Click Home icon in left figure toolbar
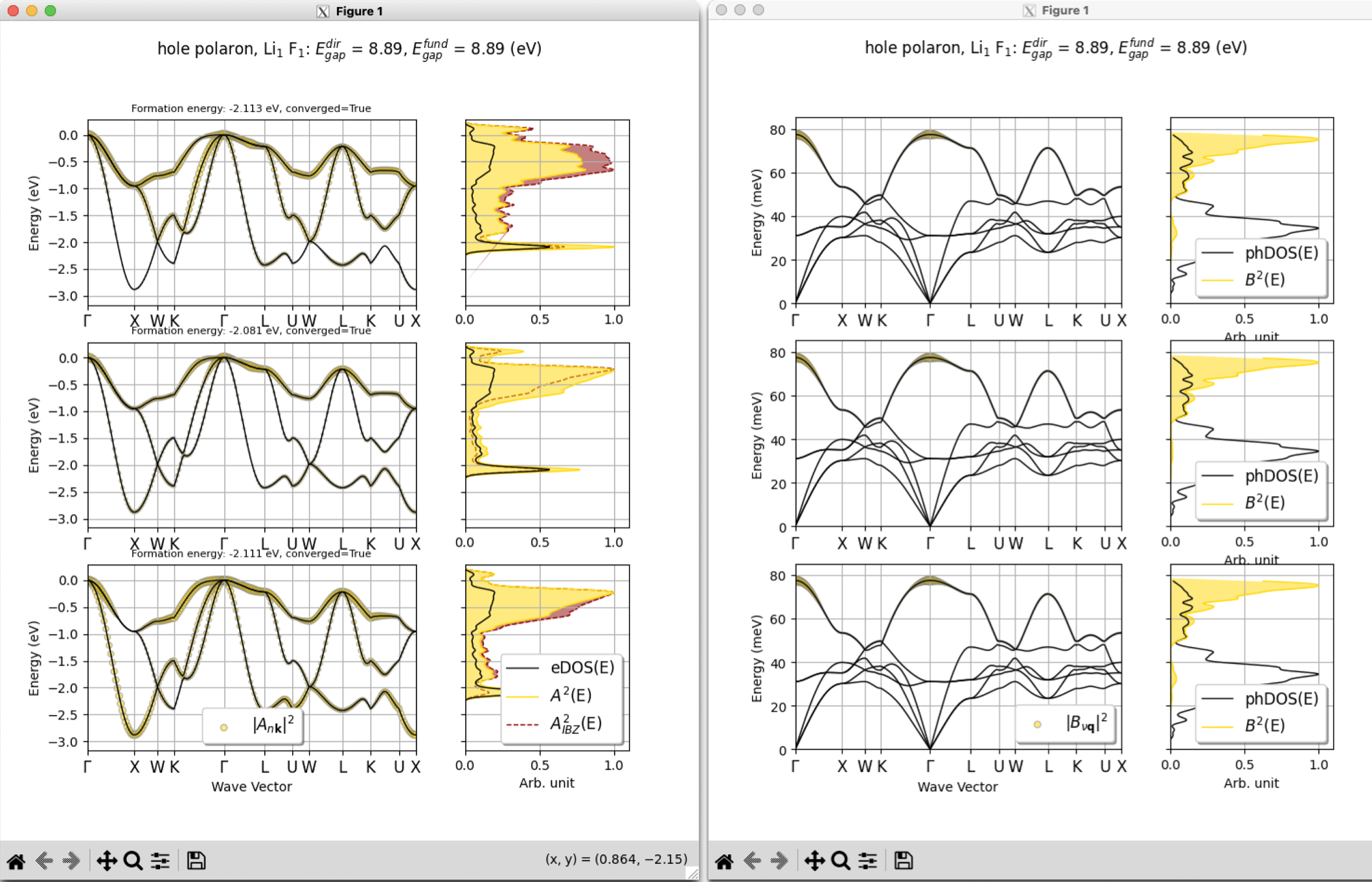The image size is (1372, 882). pyautogui.click(x=16, y=861)
